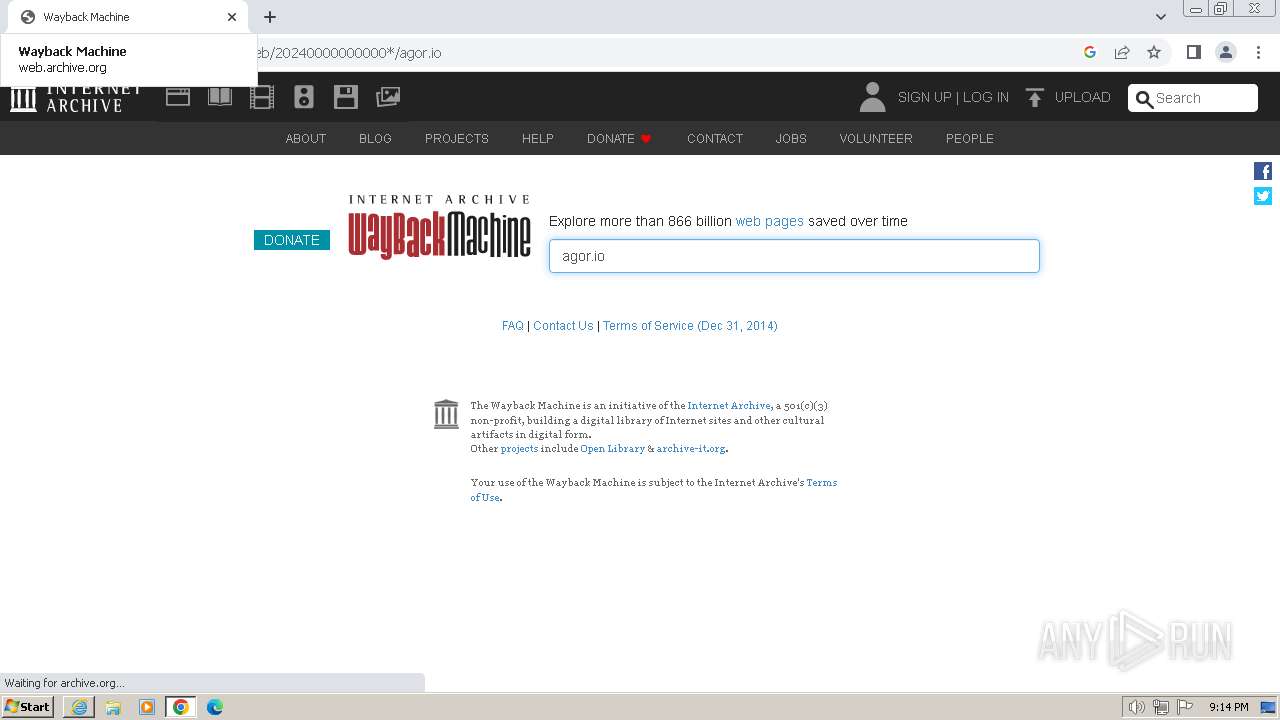Open the archive-it.org link
This screenshot has height=720, width=1280.
point(691,449)
